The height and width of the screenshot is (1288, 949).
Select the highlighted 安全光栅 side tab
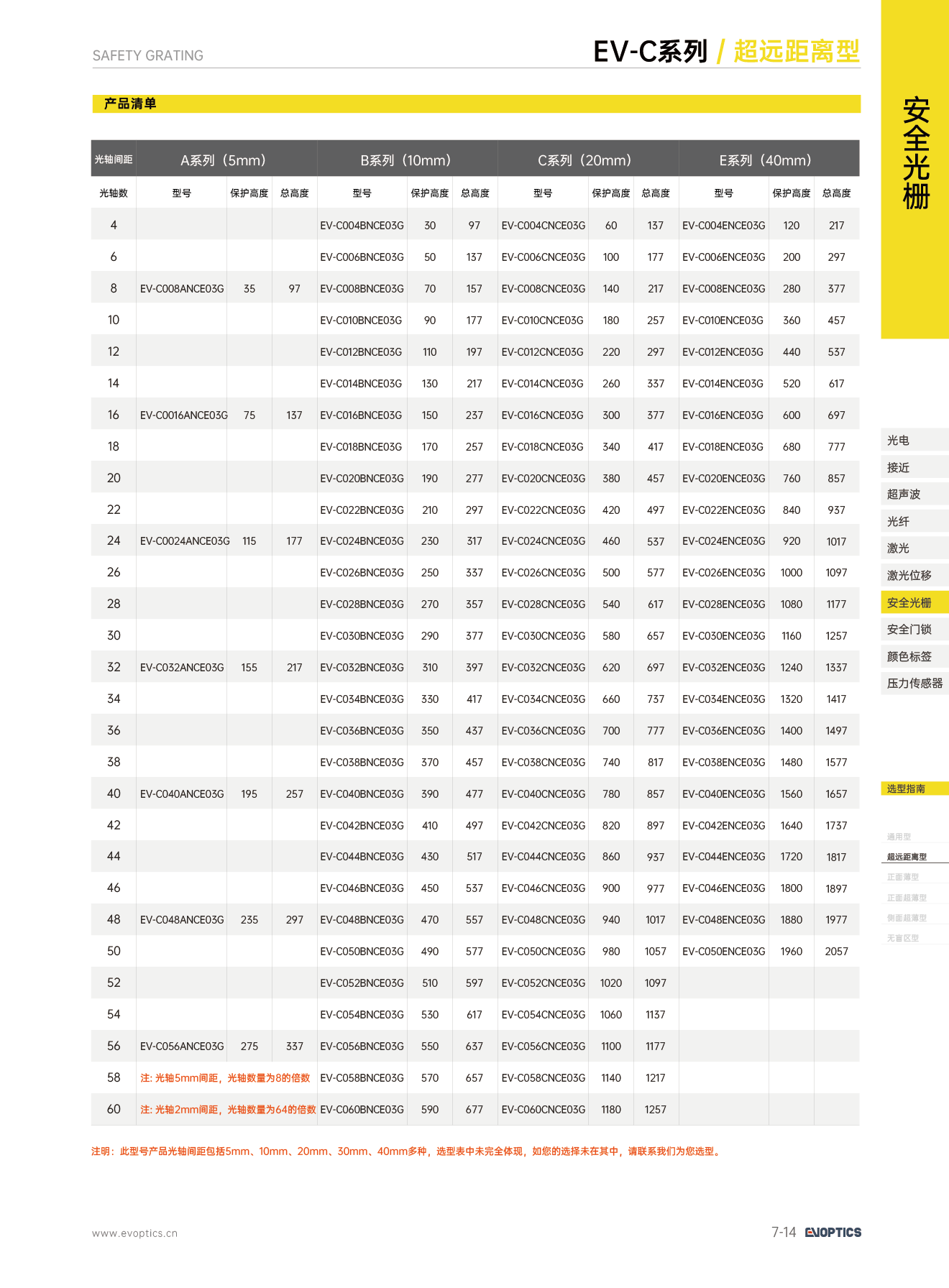click(914, 602)
